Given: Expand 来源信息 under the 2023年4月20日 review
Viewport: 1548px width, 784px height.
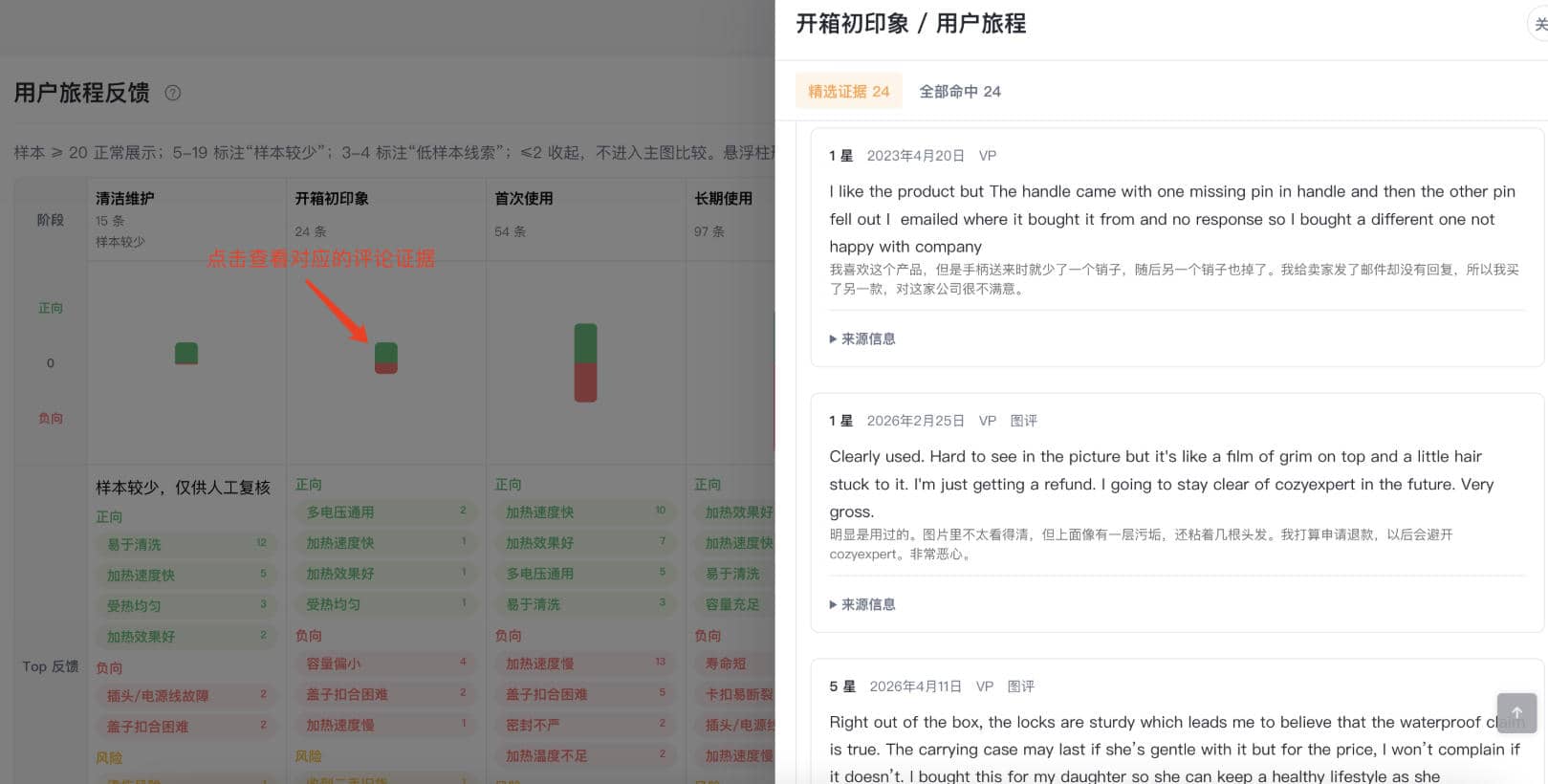Looking at the screenshot, I should tap(862, 338).
